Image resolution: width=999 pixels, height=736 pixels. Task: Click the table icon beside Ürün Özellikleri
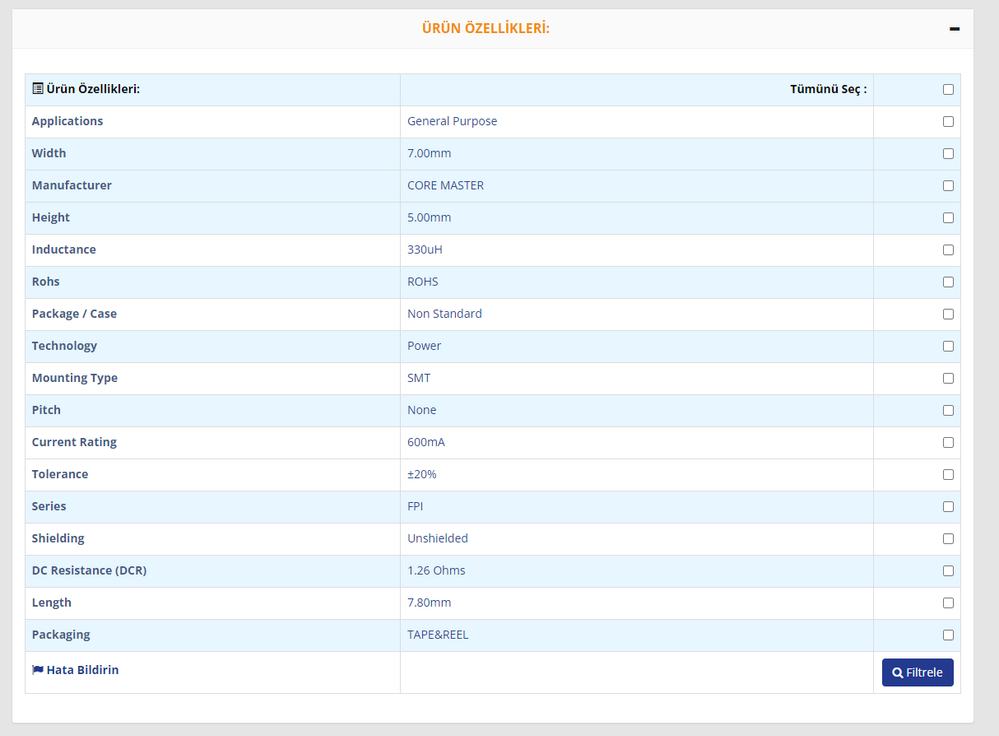[38, 89]
